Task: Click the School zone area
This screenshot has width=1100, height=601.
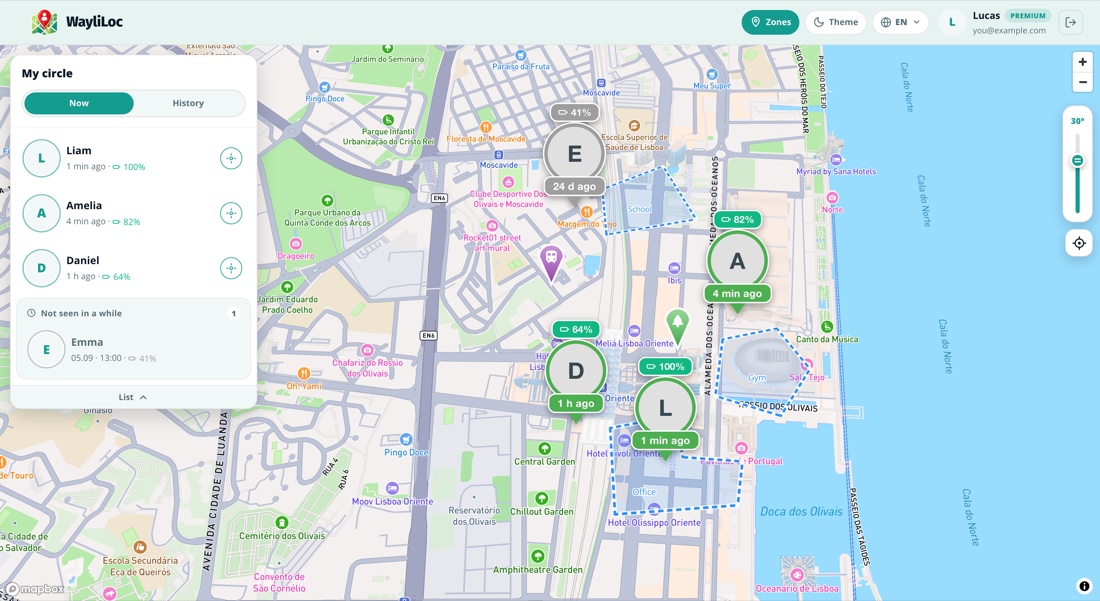Action: [648, 200]
